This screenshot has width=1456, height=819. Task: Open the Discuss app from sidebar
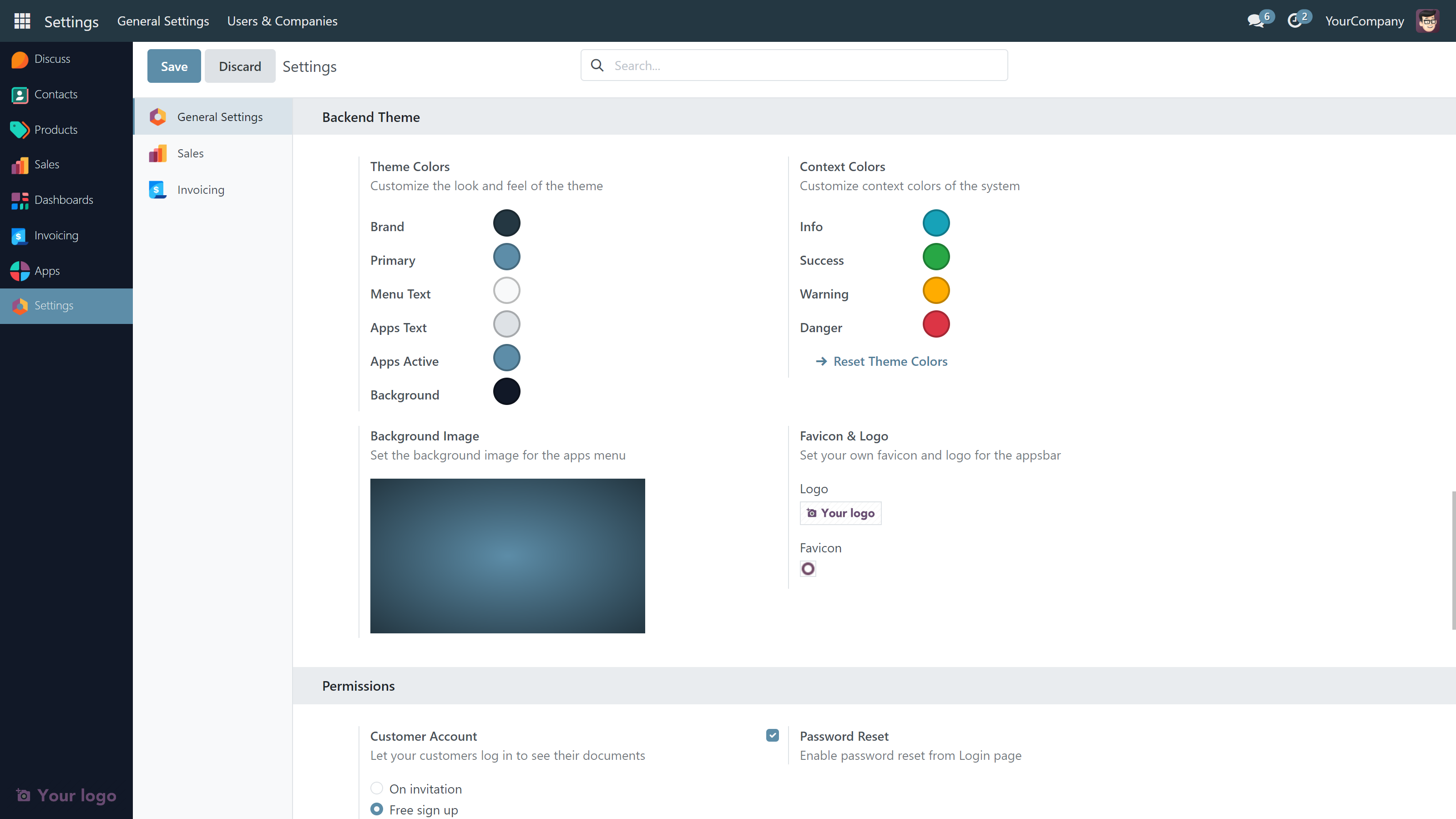pyautogui.click(x=52, y=59)
